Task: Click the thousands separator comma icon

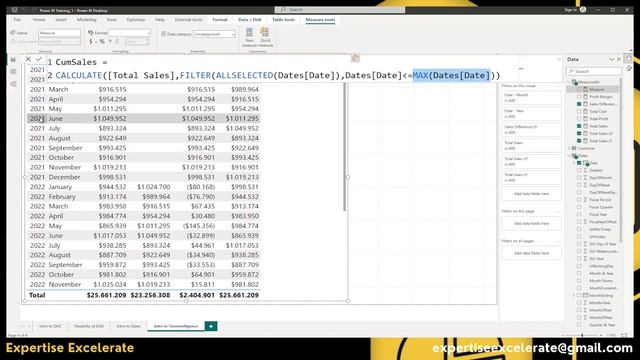Action: [x=110, y=42]
